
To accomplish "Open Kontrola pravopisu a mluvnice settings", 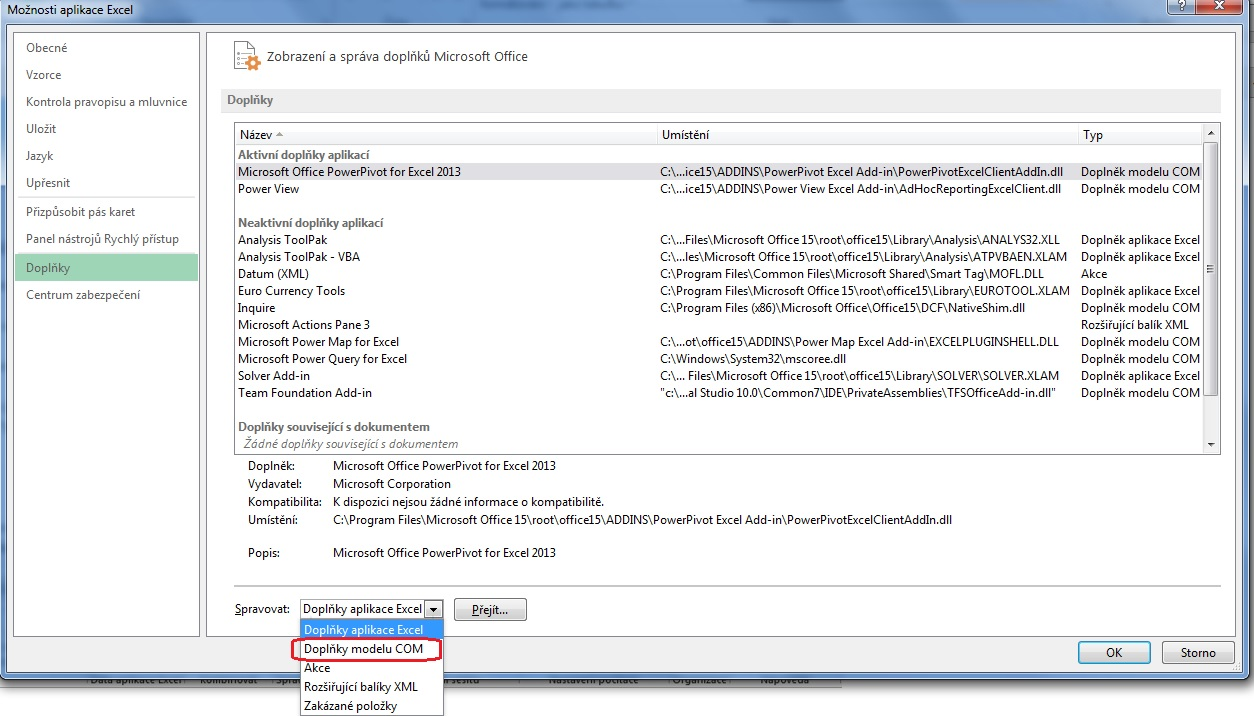I will (x=107, y=102).
